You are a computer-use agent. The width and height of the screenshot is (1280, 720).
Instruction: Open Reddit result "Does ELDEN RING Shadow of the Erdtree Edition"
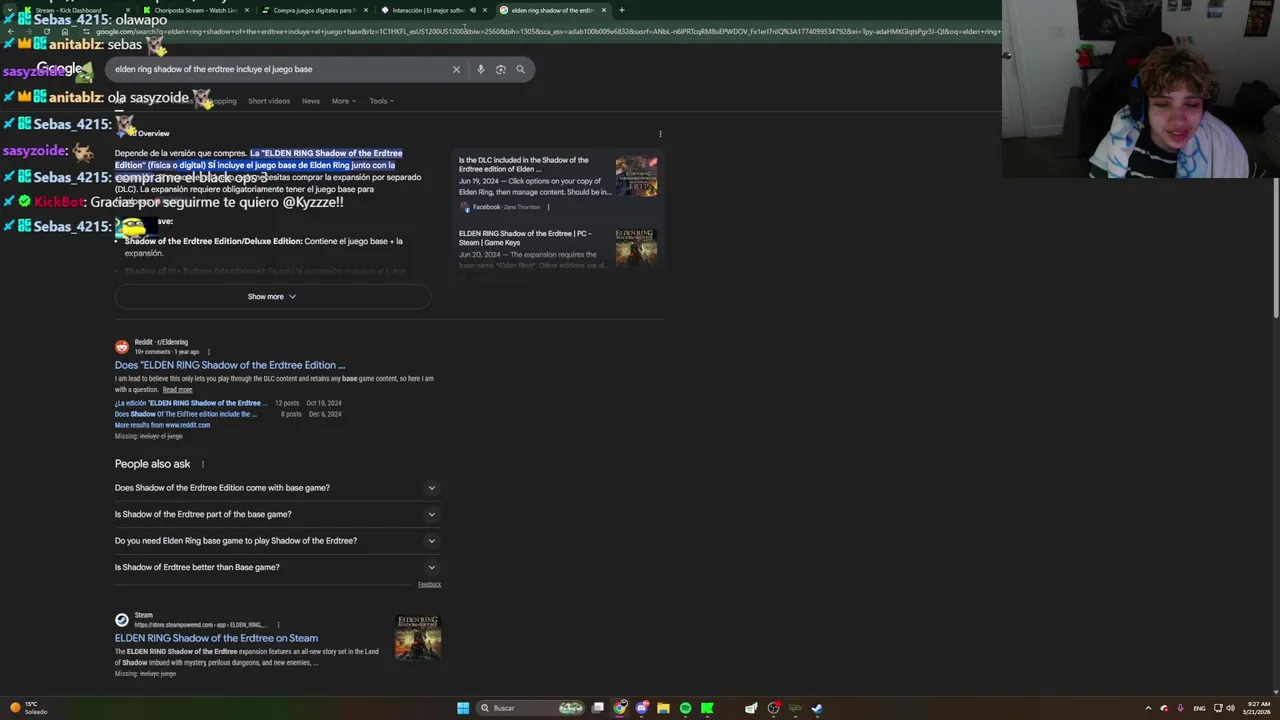[230, 365]
